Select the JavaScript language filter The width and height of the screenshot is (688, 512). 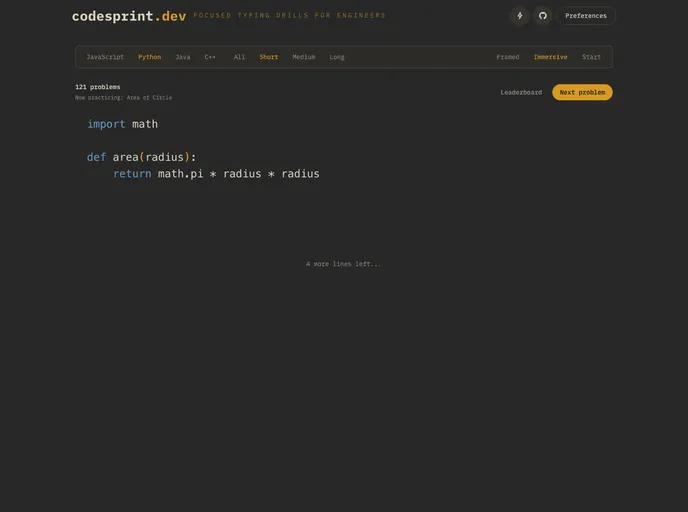tap(105, 57)
